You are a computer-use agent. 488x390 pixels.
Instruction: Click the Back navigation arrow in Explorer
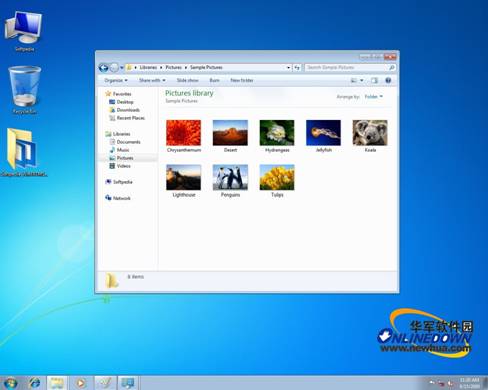click(103, 68)
